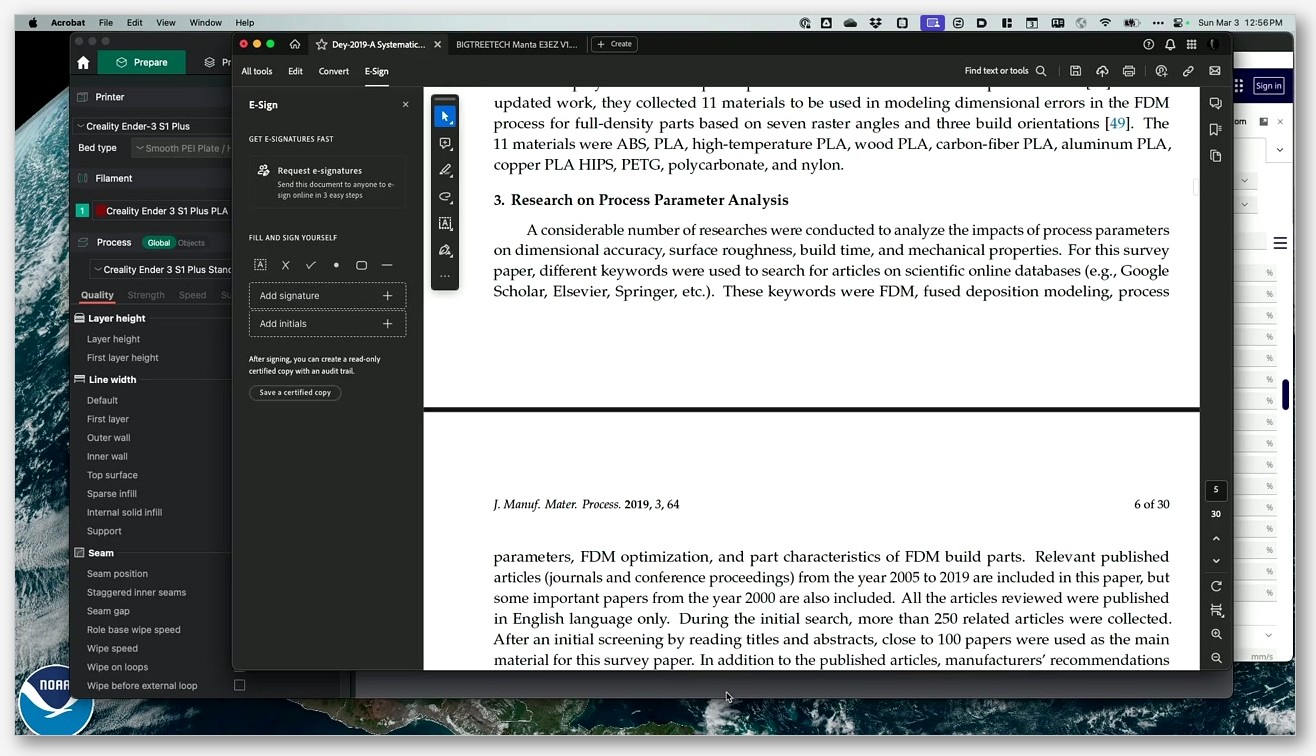Save the PDF with the floppy icon
The image size is (1316, 756).
(x=1075, y=71)
